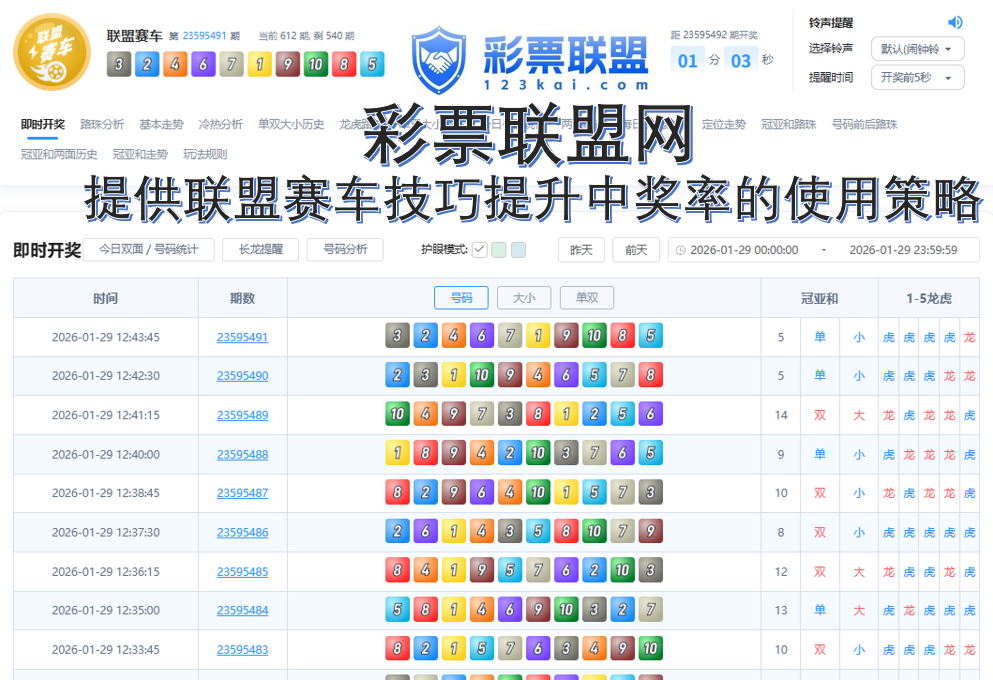Toggle the 大小 display mode
Screen dimensions: 993x680
coord(523,298)
